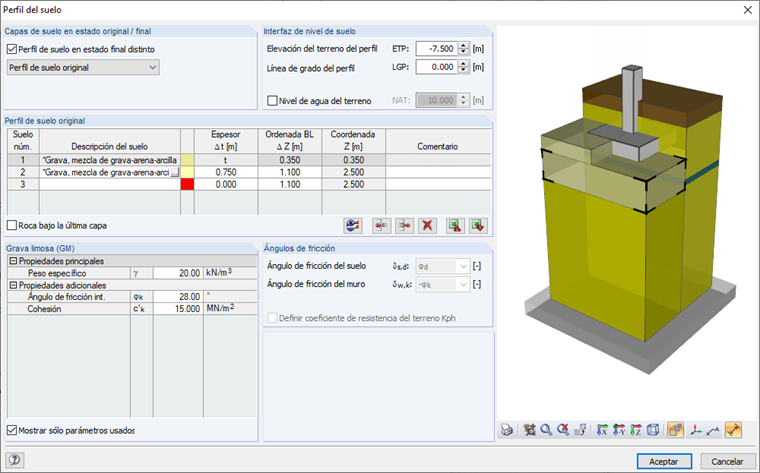Screen dimensions: 760x473
Task: Click the edit view settings icon
Action: (530, 430)
